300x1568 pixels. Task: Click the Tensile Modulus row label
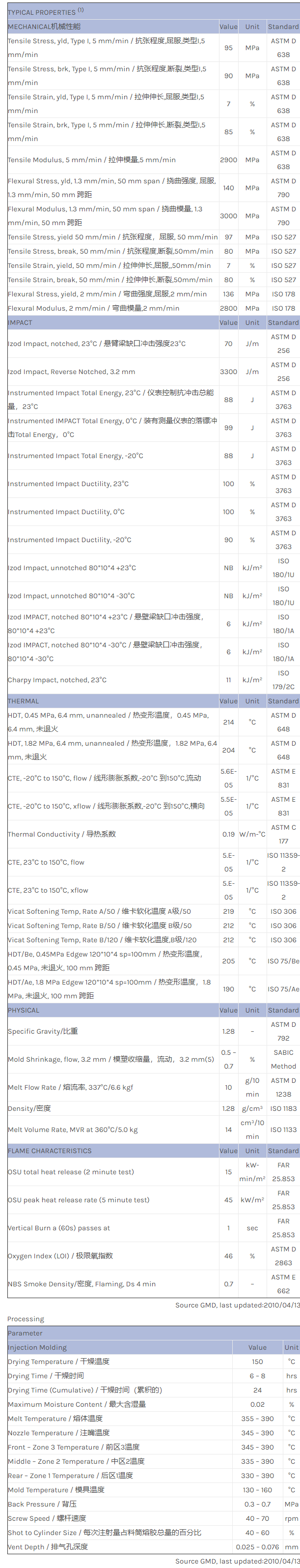click(x=91, y=160)
